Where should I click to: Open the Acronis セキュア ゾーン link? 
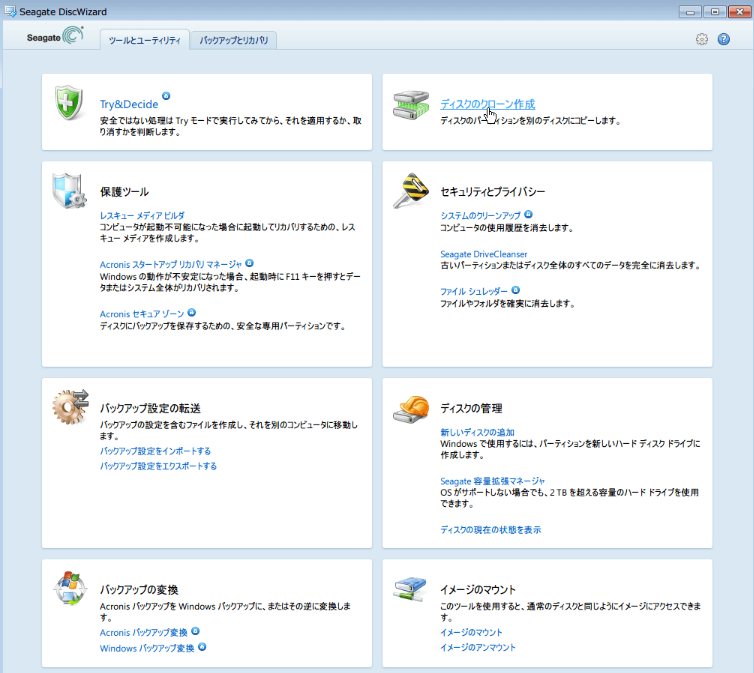click(x=142, y=314)
